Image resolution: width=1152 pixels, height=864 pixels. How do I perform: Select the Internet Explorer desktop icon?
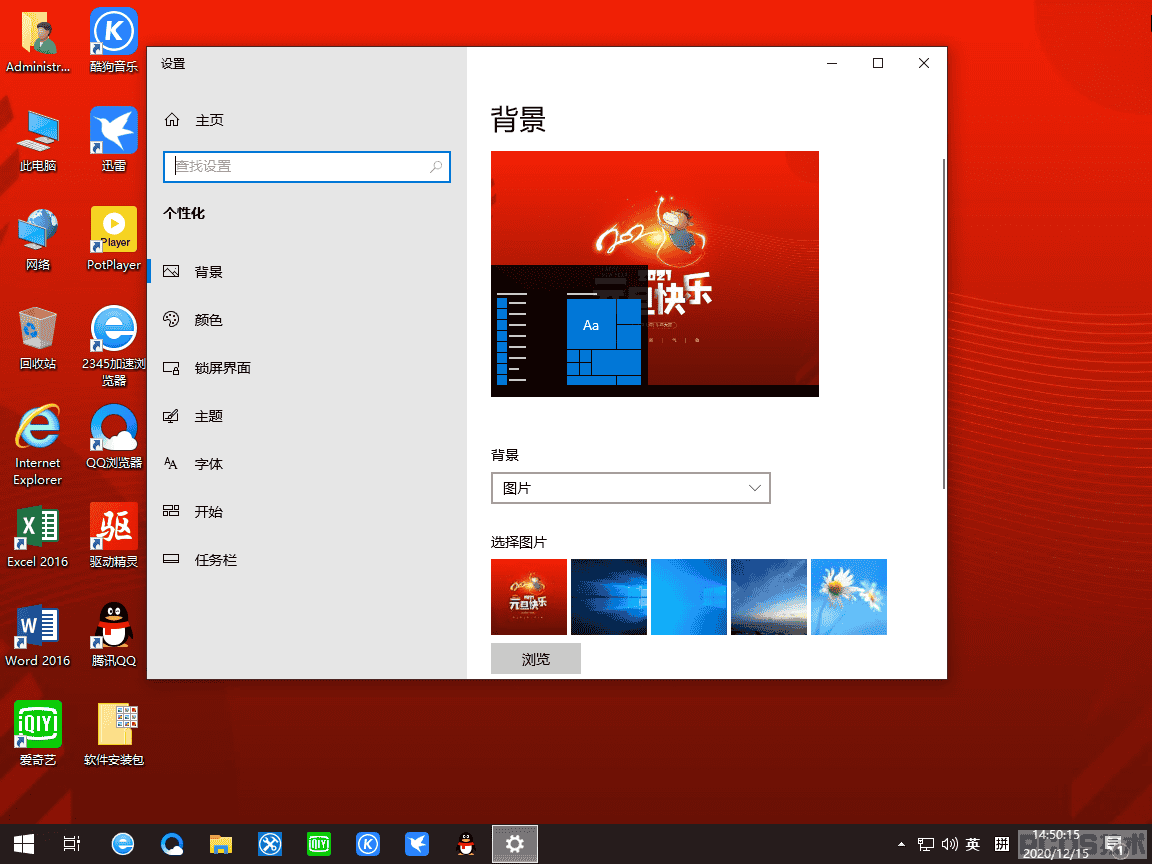coord(38,445)
